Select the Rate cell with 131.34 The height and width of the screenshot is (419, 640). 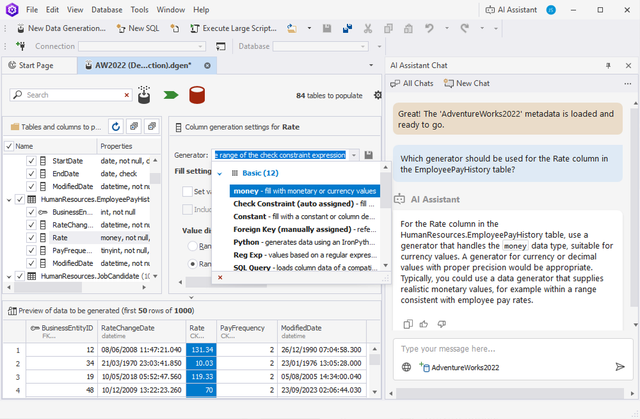[x=201, y=350]
